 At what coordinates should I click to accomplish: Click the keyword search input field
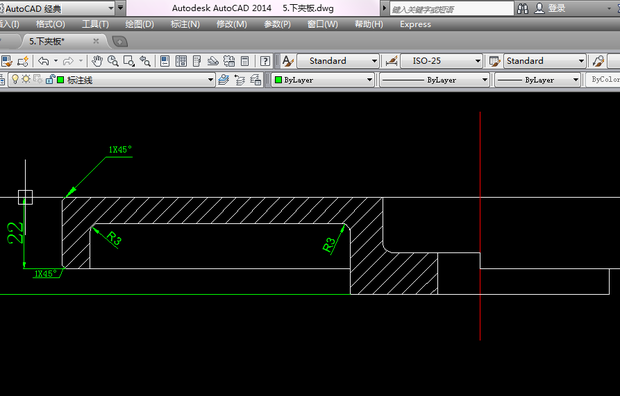tap(452, 8)
